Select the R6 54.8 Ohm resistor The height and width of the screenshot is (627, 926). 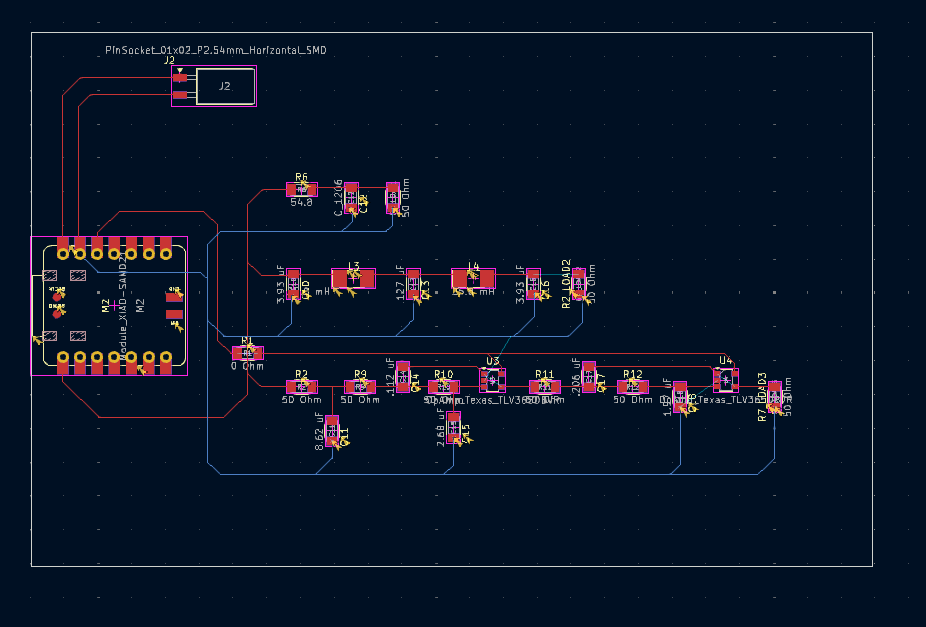302,188
